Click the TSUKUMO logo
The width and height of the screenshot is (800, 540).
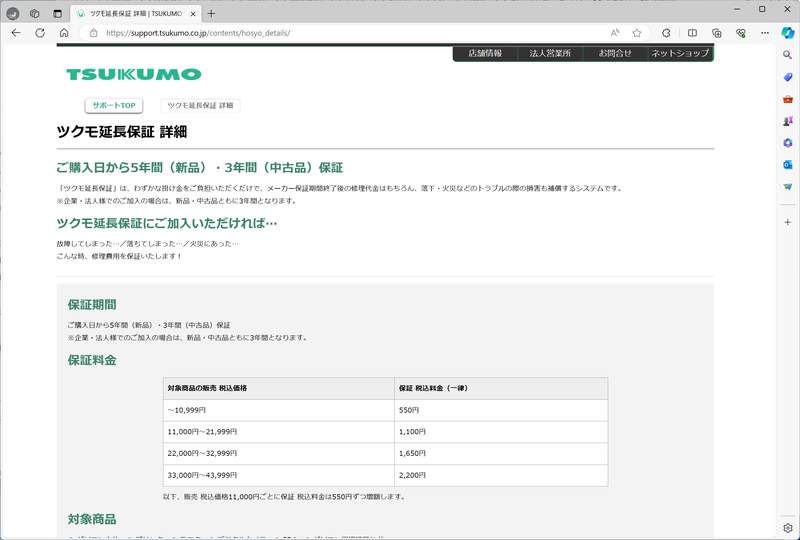(134, 75)
